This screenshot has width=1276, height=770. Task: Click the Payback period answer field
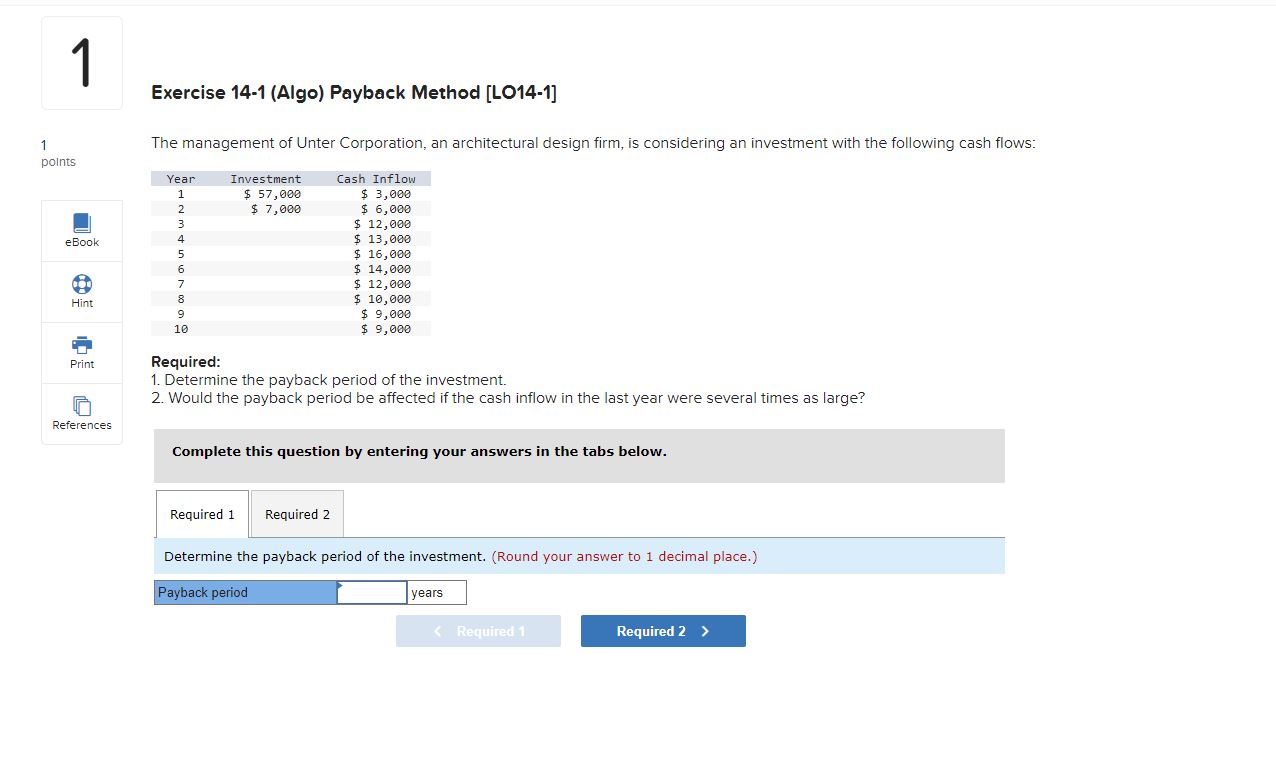click(x=372, y=593)
